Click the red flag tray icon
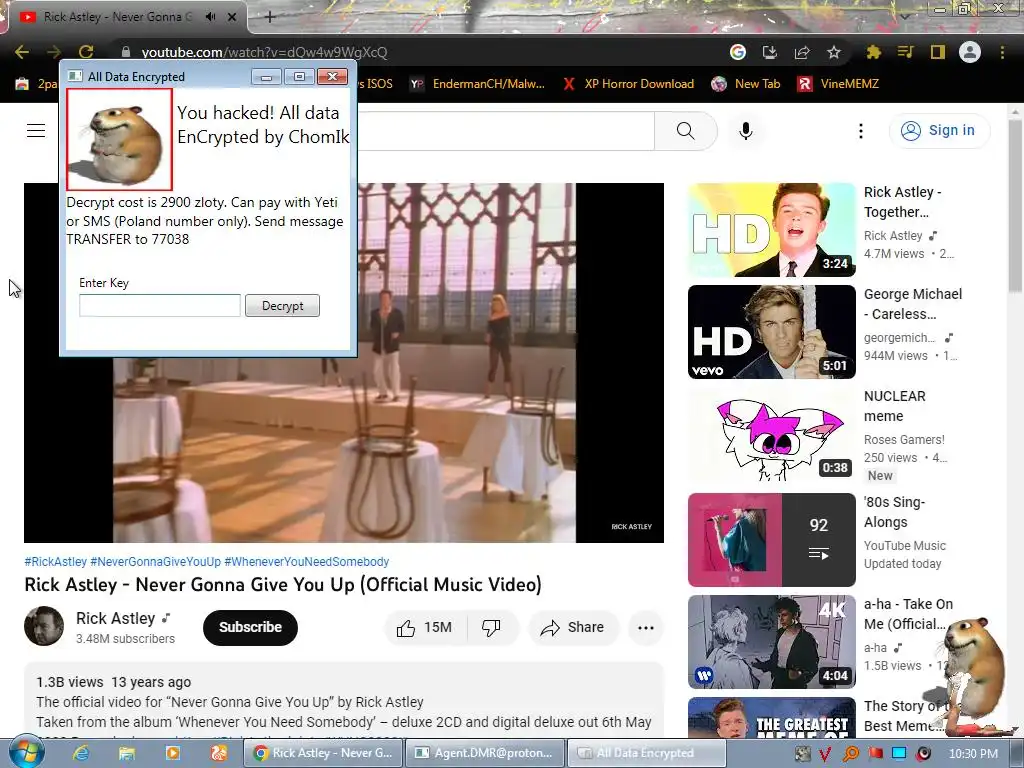1024x768 pixels. point(875,754)
